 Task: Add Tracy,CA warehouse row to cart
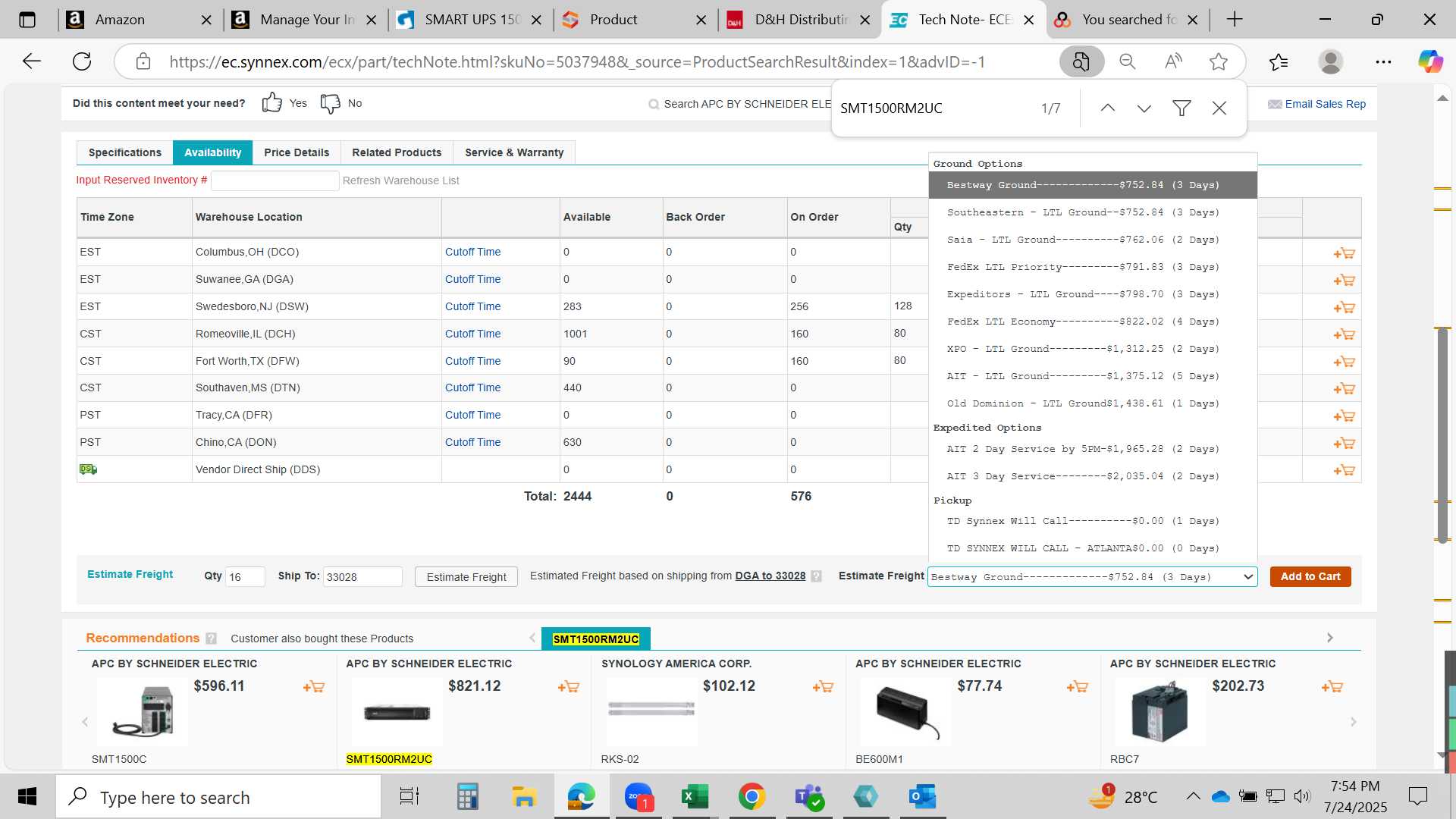coord(1344,416)
